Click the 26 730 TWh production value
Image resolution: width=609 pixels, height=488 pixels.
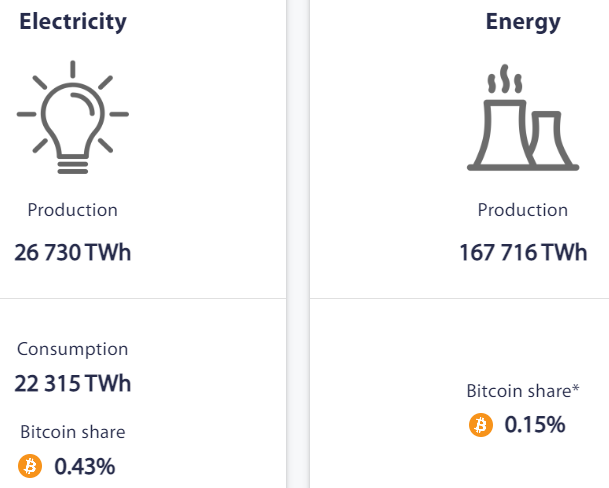(x=73, y=252)
